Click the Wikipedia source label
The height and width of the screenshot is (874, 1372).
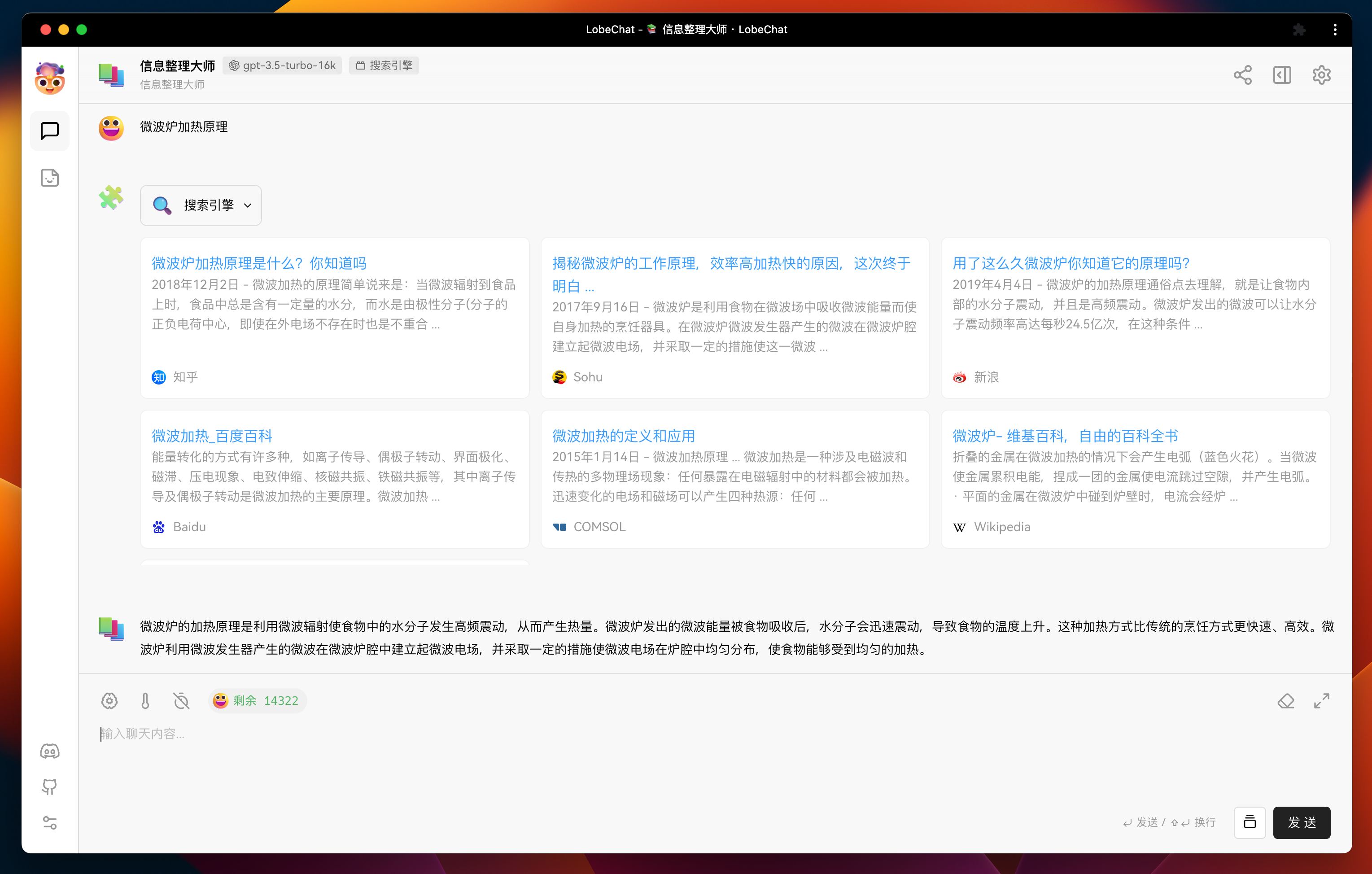(x=1002, y=527)
